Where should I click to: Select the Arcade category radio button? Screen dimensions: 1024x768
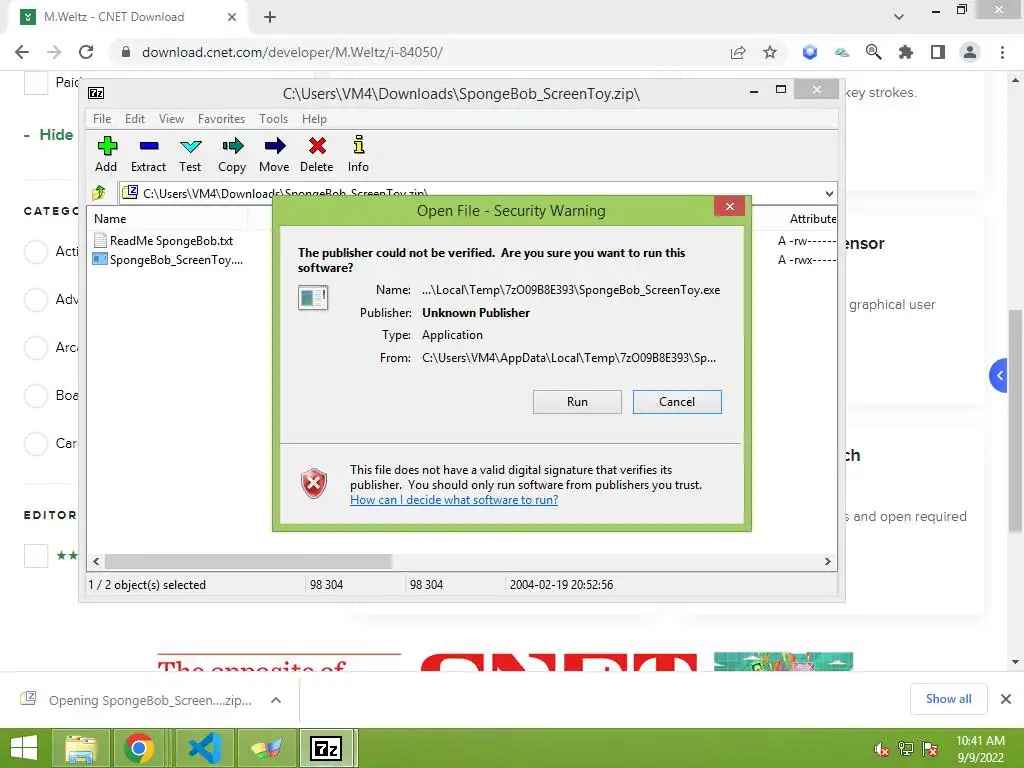click(x=36, y=347)
